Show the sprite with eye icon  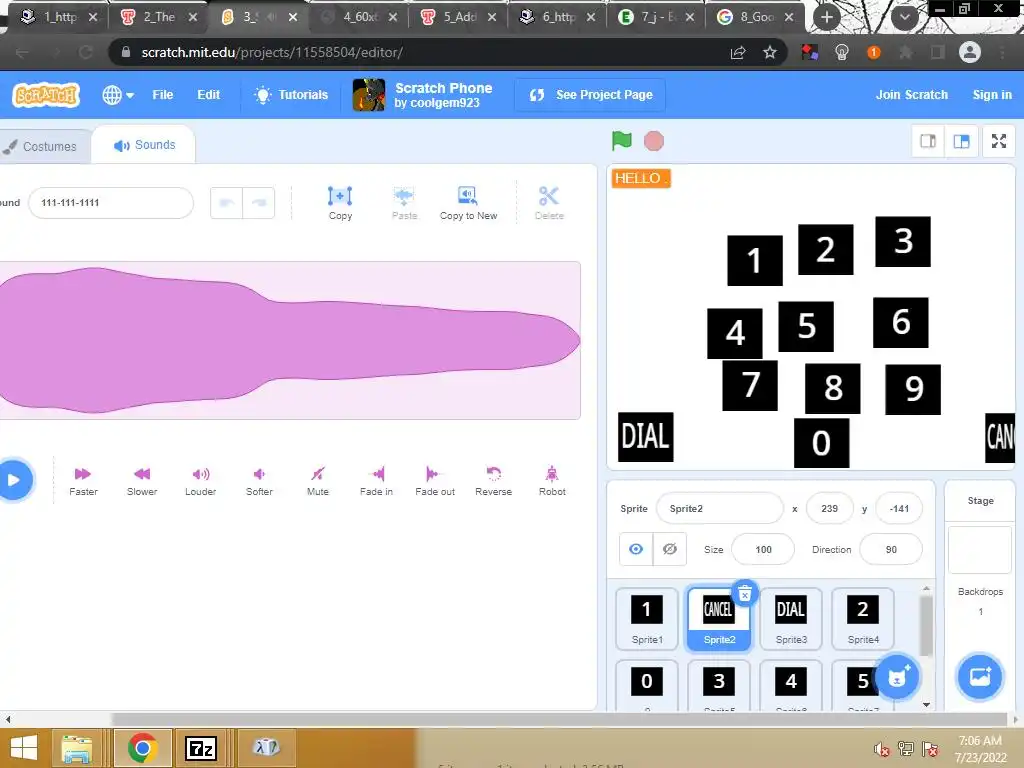pos(636,549)
